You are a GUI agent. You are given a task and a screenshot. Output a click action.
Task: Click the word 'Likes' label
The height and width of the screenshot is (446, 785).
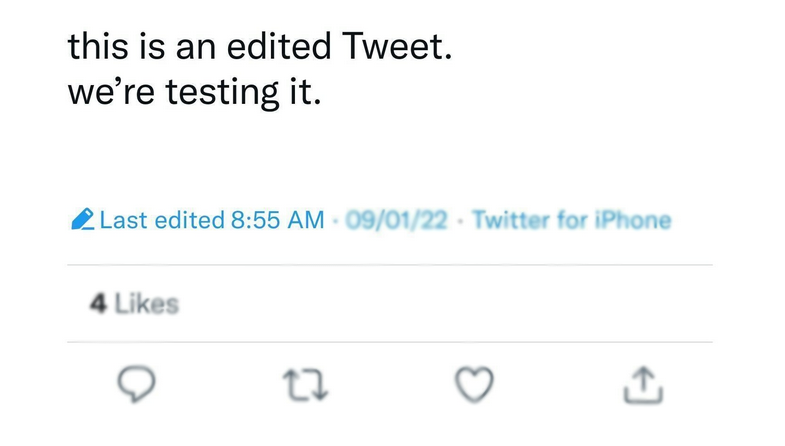(147, 304)
